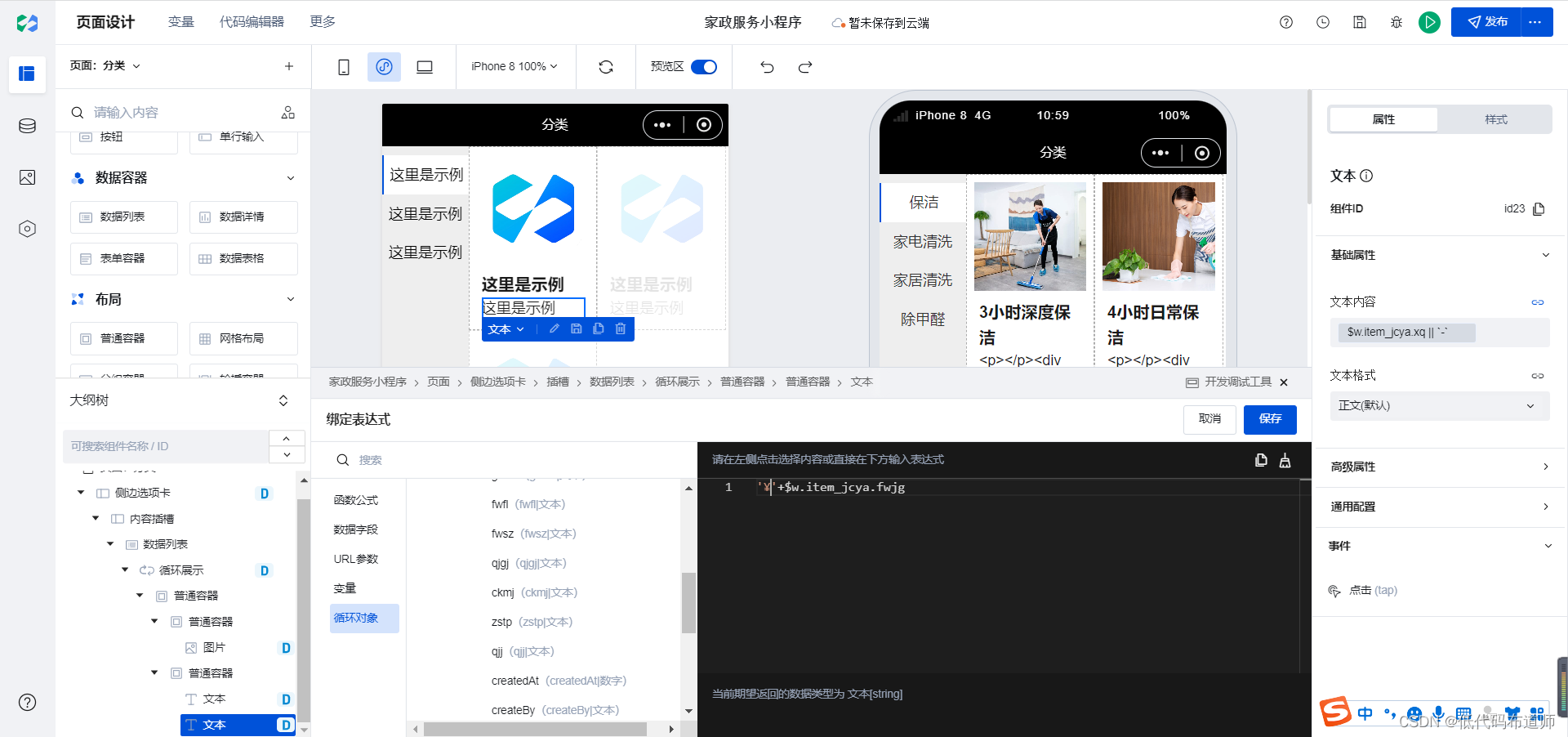Switch to phone device preview icon
Image resolution: width=1568 pixels, height=737 pixels.
[x=344, y=67]
